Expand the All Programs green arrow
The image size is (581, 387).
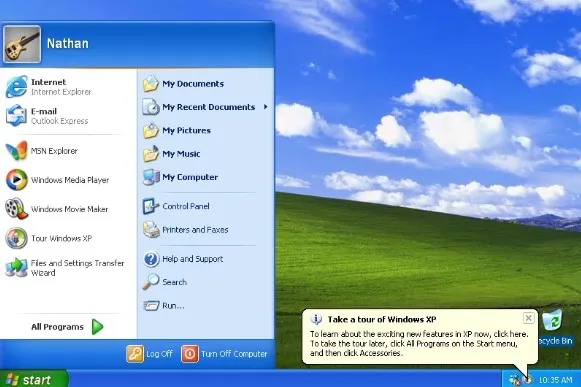(97, 327)
